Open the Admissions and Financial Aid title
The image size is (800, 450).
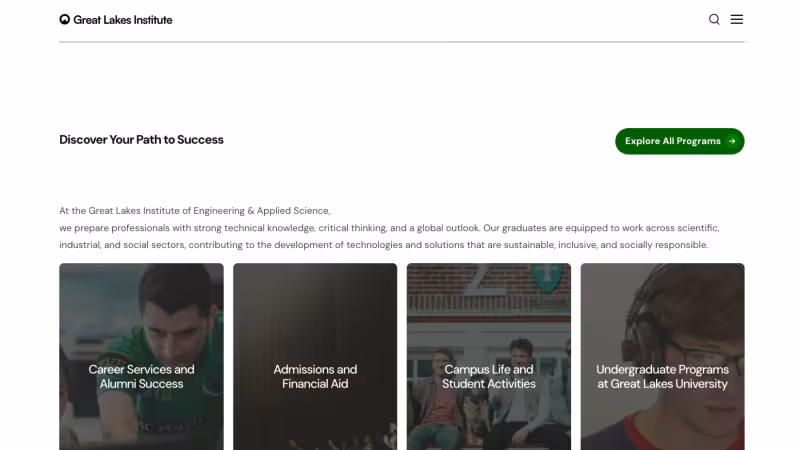click(x=315, y=377)
